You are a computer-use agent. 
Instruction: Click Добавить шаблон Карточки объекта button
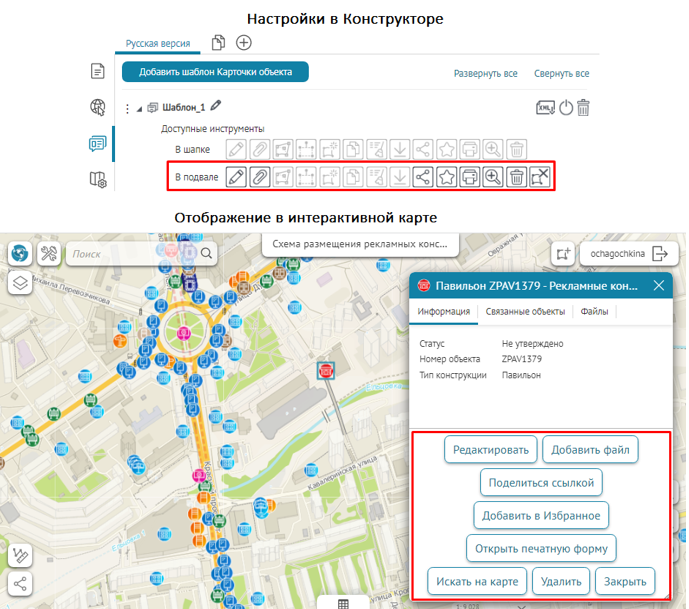point(215,72)
